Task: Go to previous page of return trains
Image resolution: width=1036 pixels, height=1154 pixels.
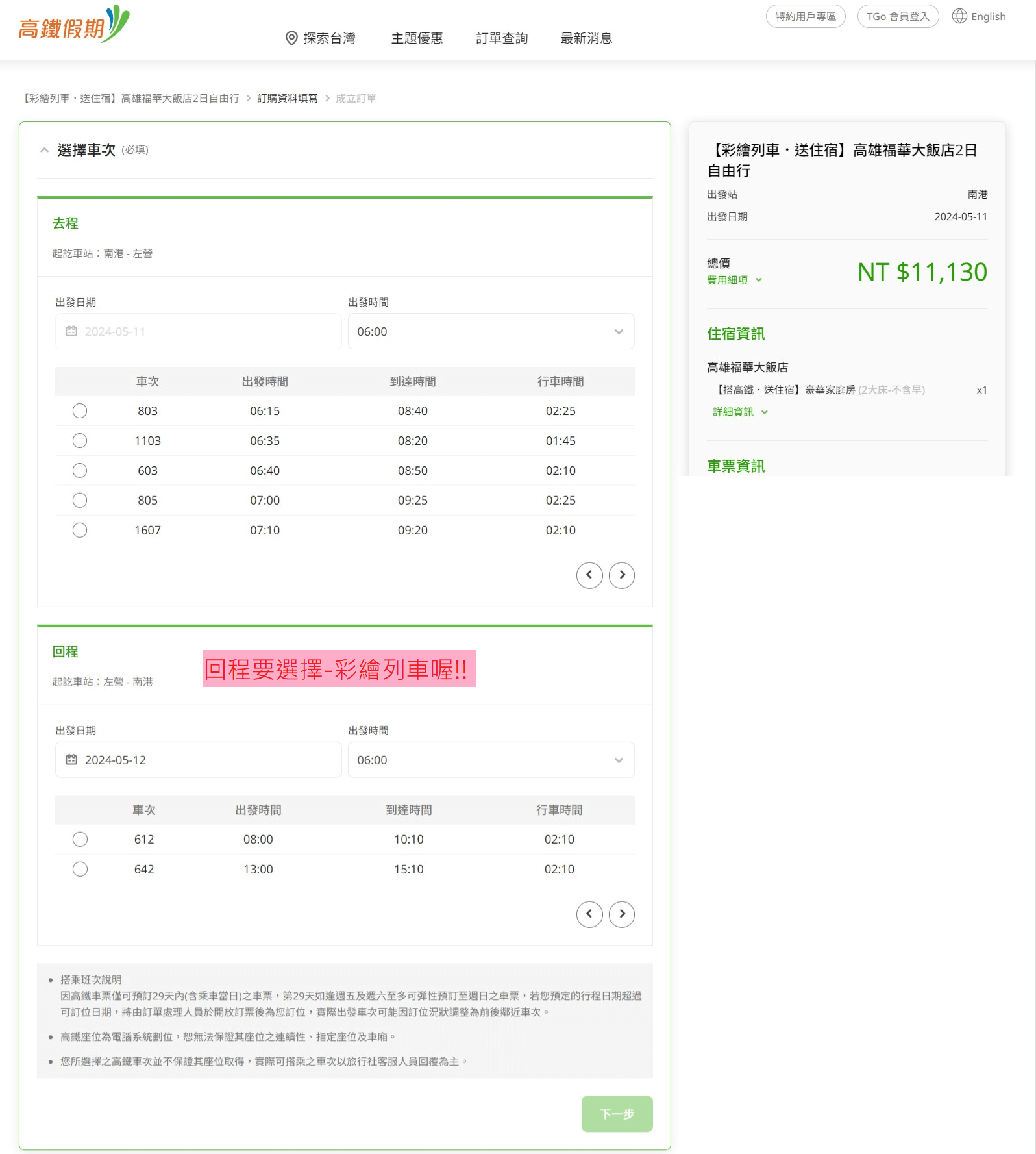Action: click(589, 914)
